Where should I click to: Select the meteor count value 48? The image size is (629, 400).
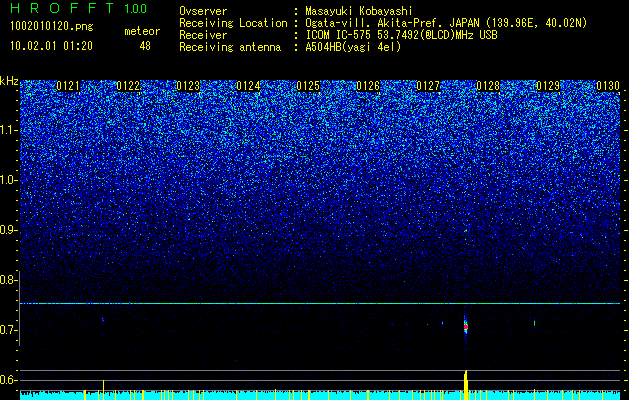click(145, 46)
